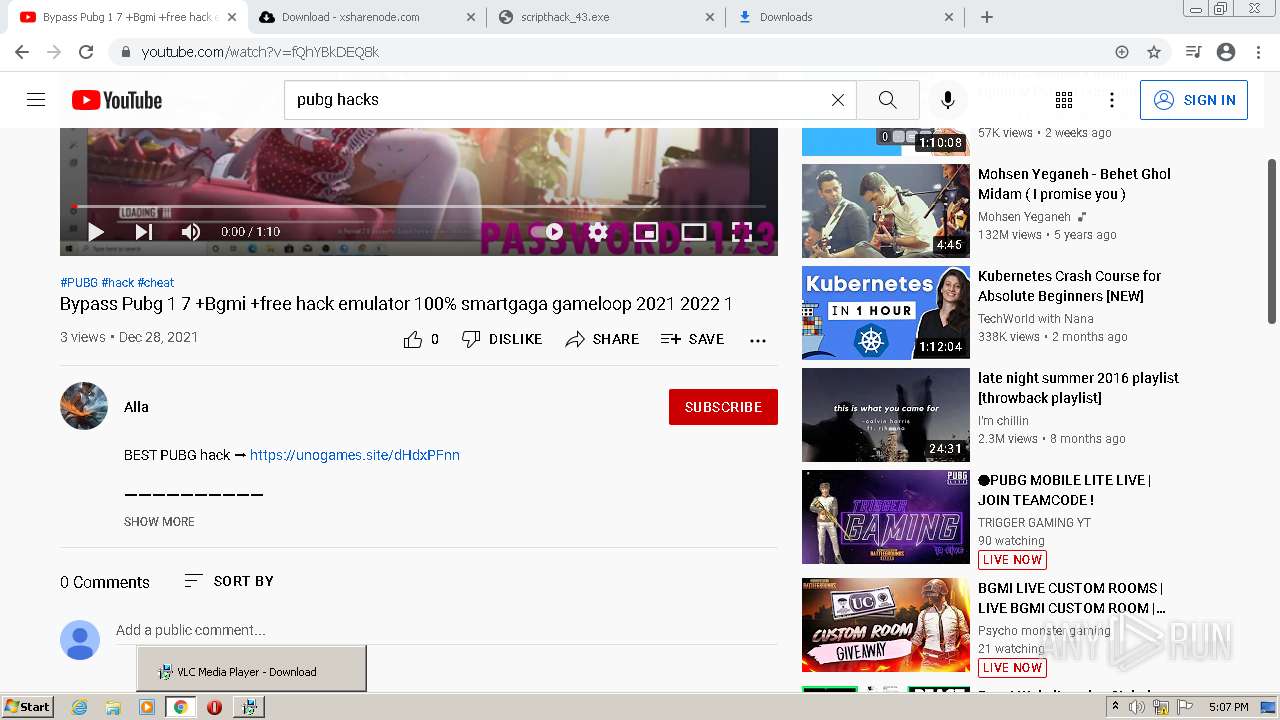Open BGMI LIVE CUSTOM ROOMS stream

(886, 625)
